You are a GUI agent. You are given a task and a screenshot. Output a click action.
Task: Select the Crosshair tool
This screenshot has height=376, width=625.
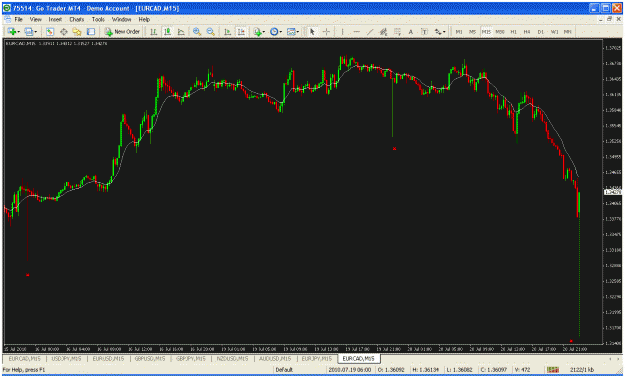tap(326, 31)
